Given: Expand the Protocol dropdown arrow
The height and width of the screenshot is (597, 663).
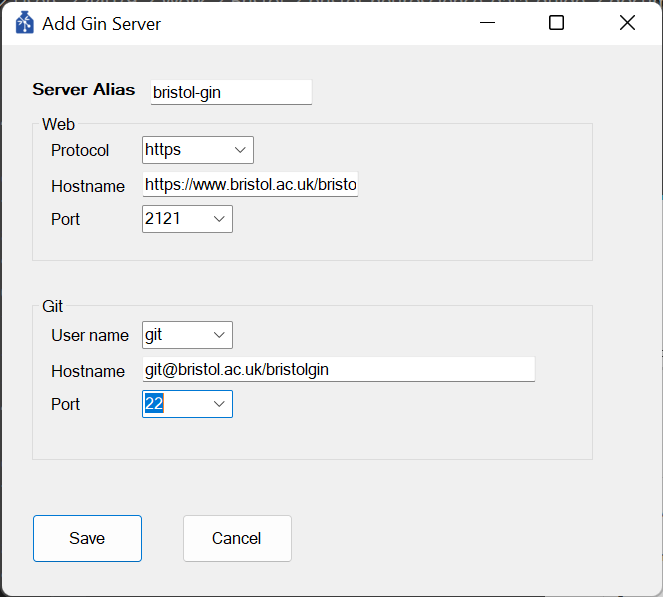Looking at the screenshot, I should pyautogui.click(x=240, y=150).
